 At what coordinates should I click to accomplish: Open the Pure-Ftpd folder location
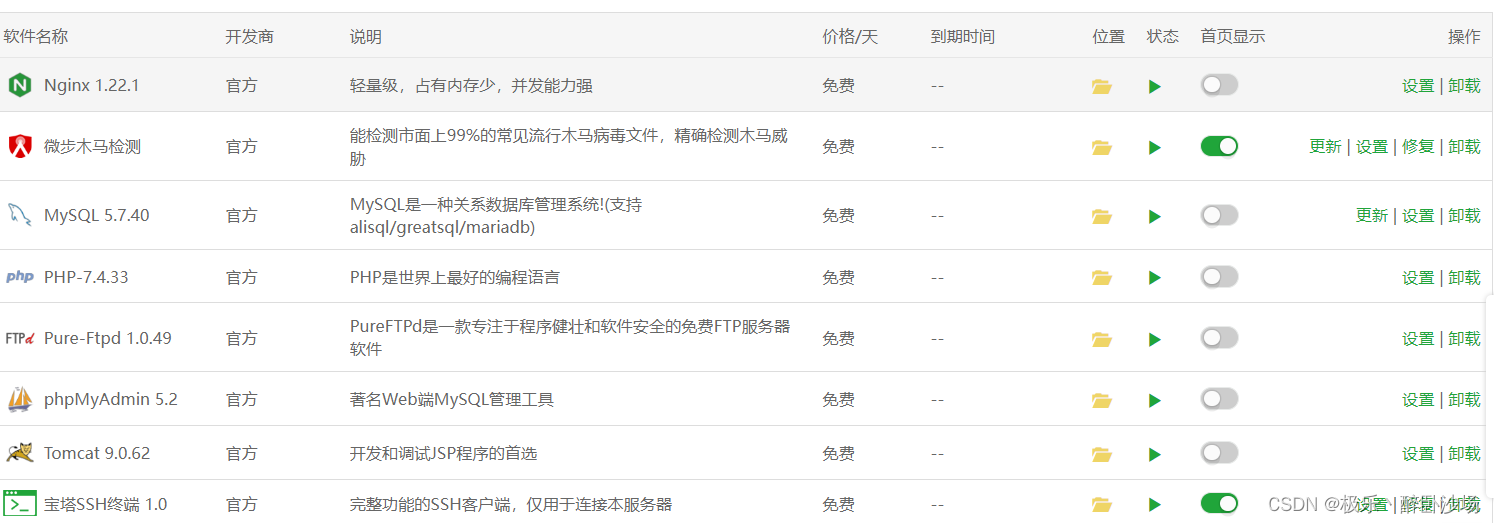tap(1102, 339)
